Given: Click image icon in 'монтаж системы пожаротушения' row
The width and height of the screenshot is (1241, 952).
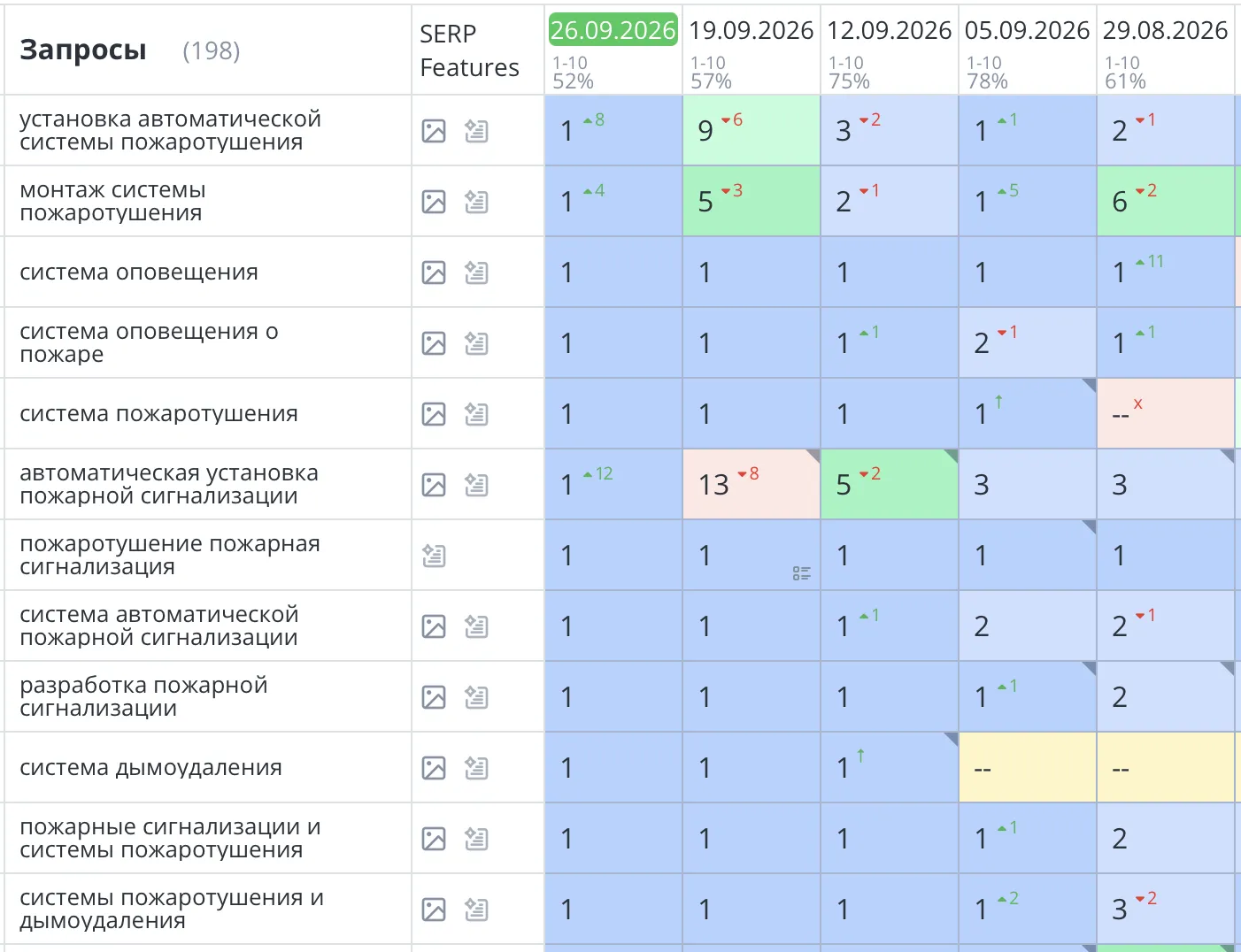Looking at the screenshot, I should click(434, 202).
